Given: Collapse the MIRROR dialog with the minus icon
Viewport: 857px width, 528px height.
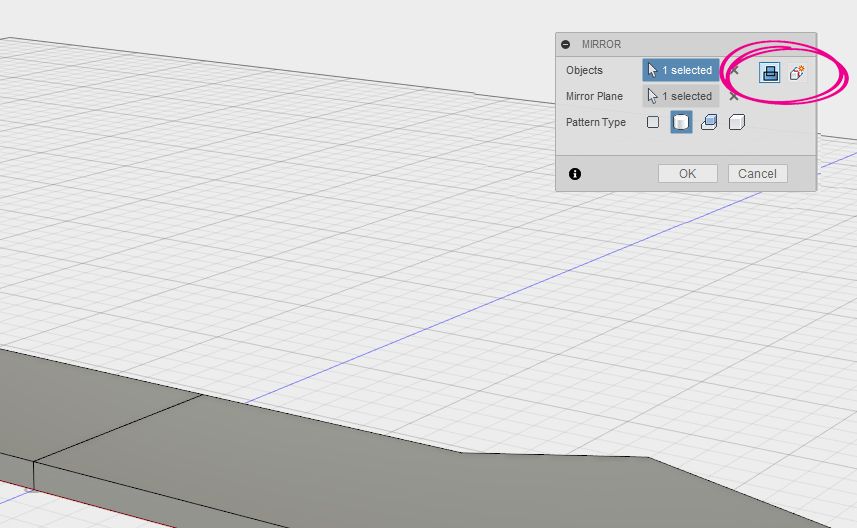Looking at the screenshot, I should pyautogui.click(x=566, y=44).
